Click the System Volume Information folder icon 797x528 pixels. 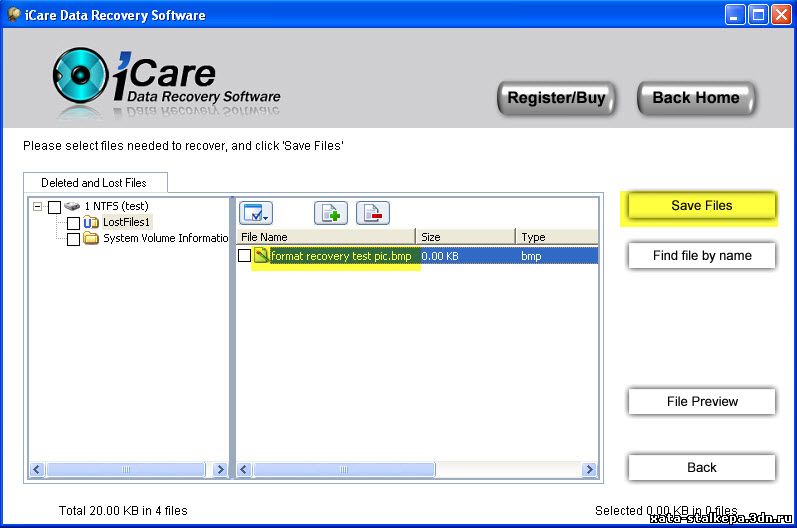click(90, 238)
